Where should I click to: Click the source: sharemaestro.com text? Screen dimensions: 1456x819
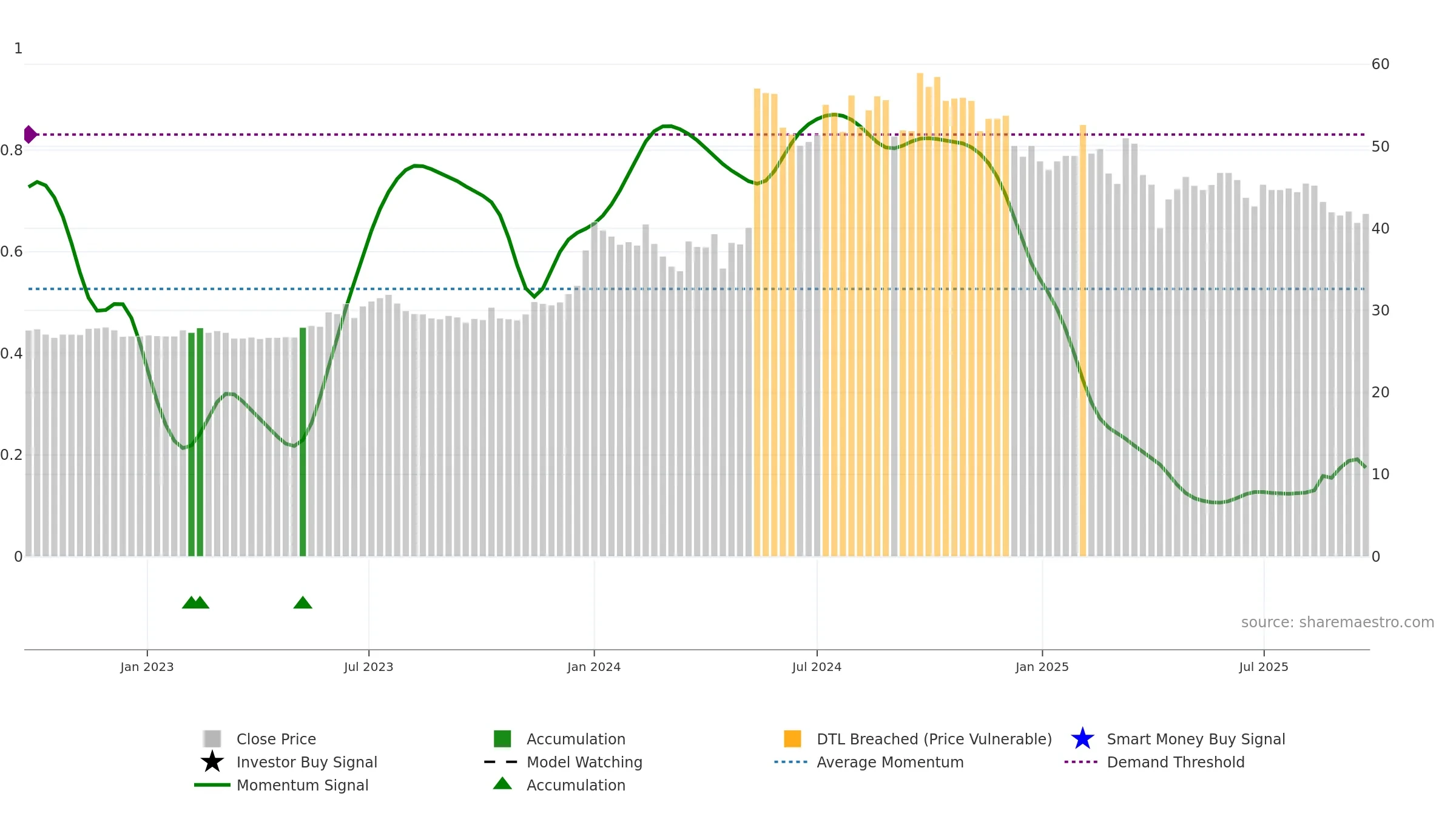click(x=1338, y=622)
